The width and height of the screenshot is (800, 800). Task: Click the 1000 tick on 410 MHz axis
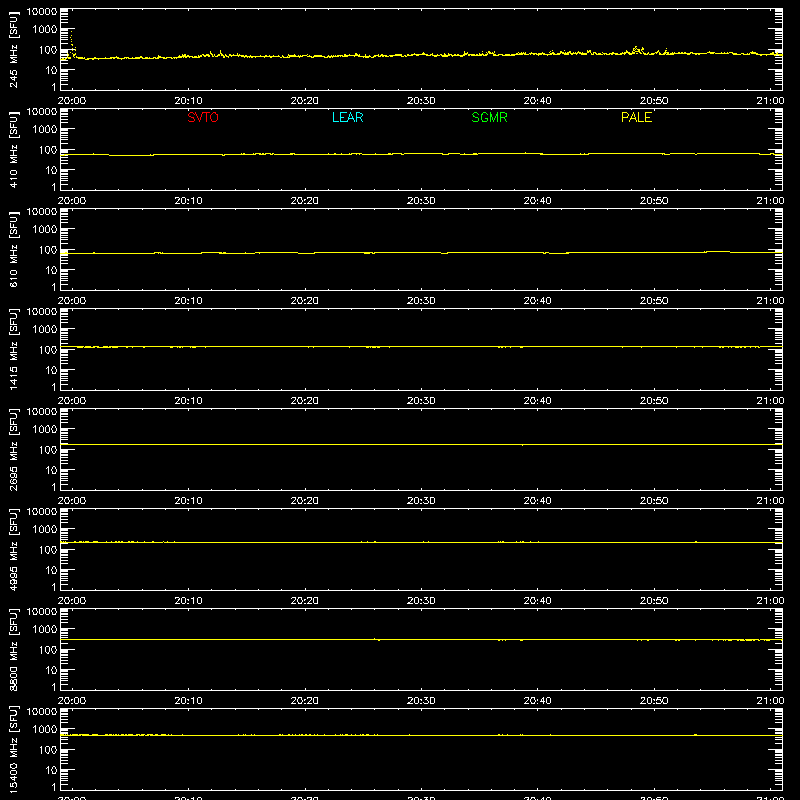tap(45, 130)
